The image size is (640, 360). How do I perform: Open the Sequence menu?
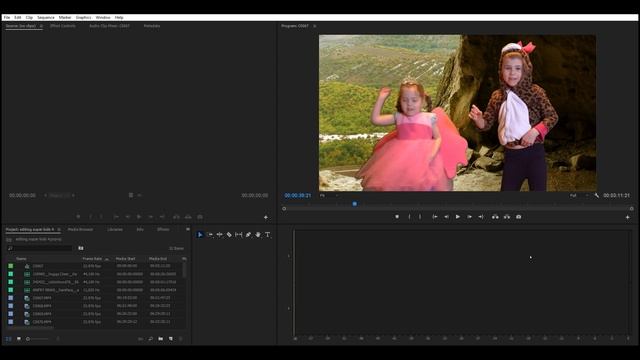tap(46, 18)
